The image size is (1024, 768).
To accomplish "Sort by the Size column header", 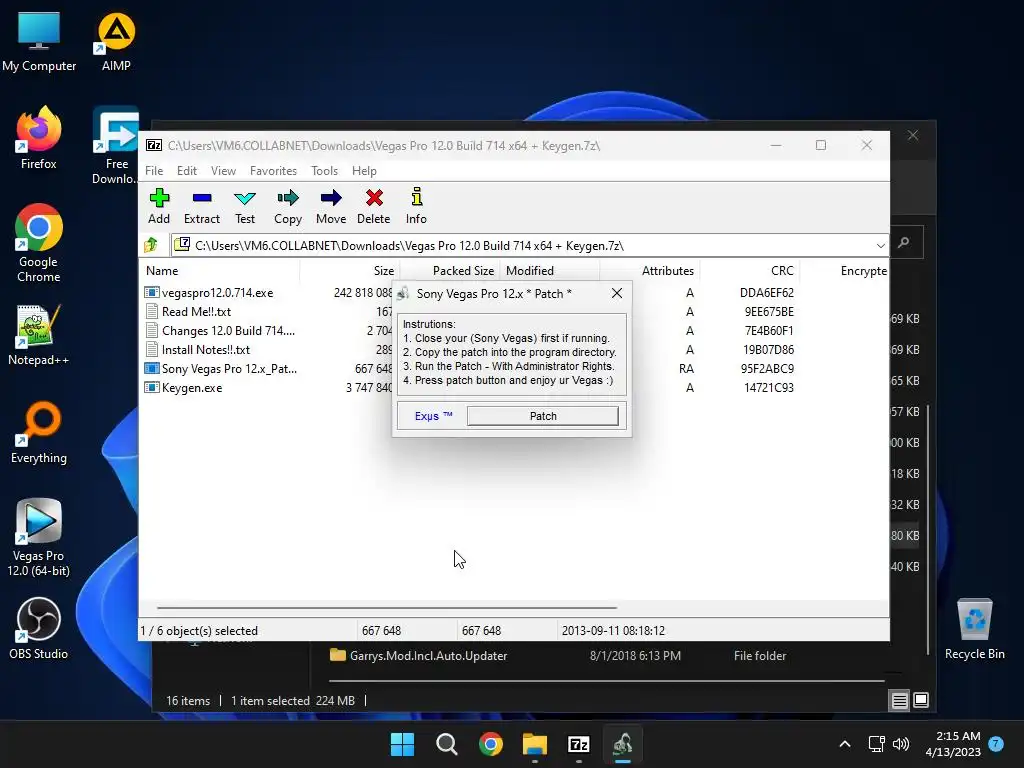I will (350, 270).
